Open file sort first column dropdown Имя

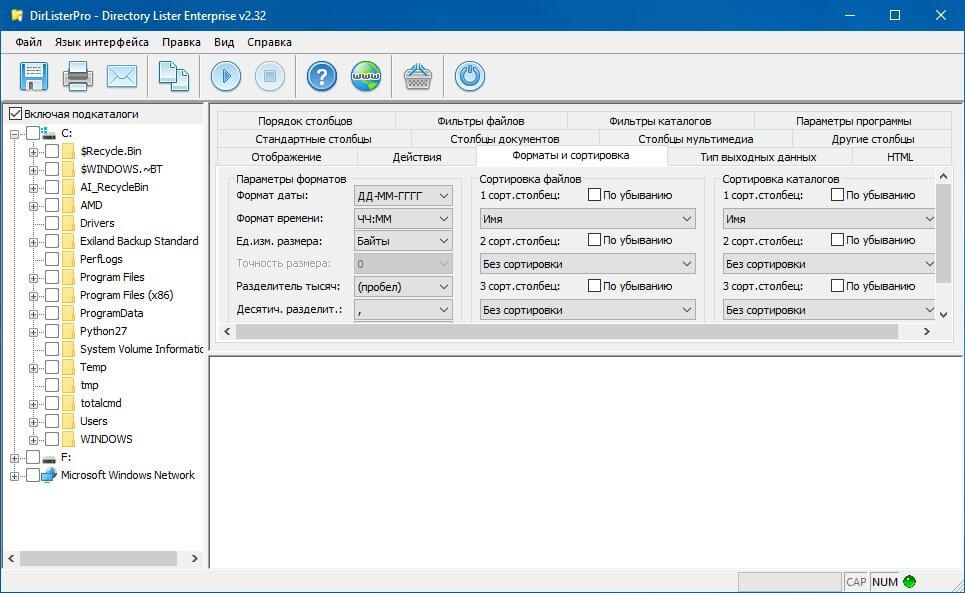(587, 219)
